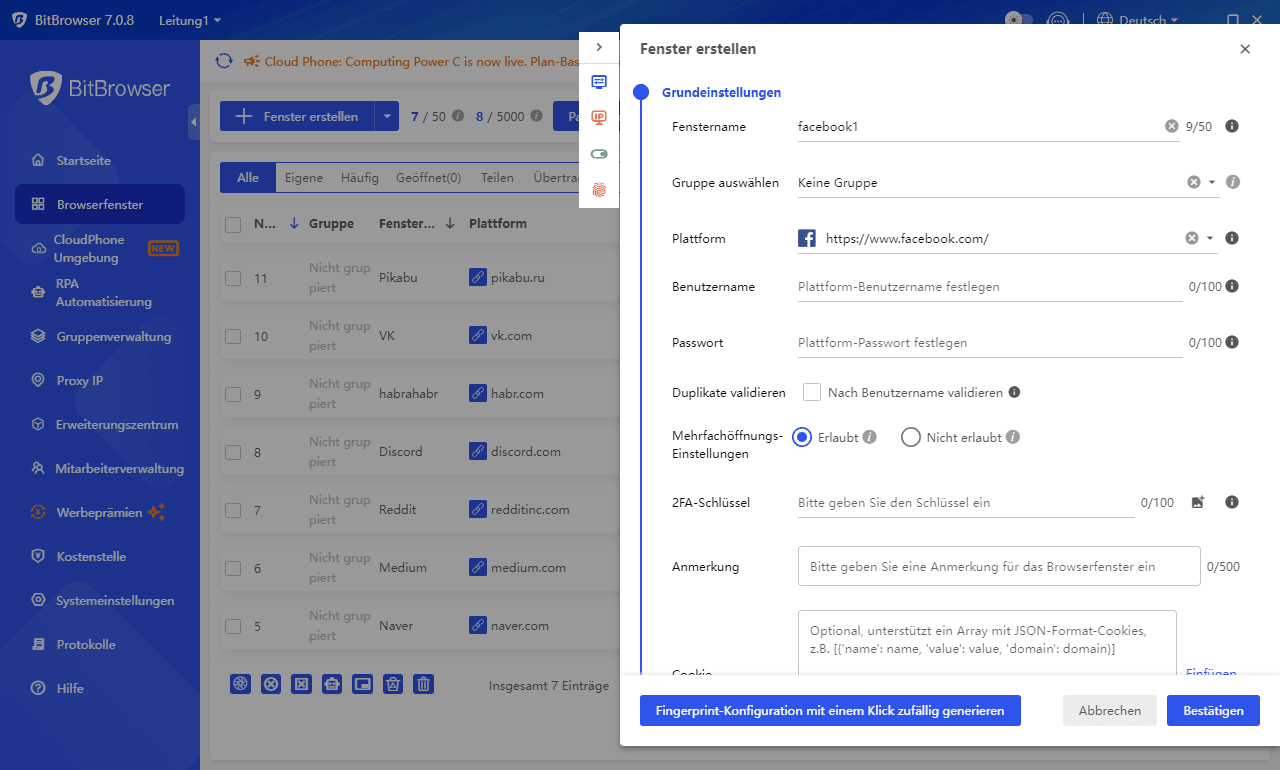
Task: Open Proxy IP in the sidebar
Action: coord(80,380)
